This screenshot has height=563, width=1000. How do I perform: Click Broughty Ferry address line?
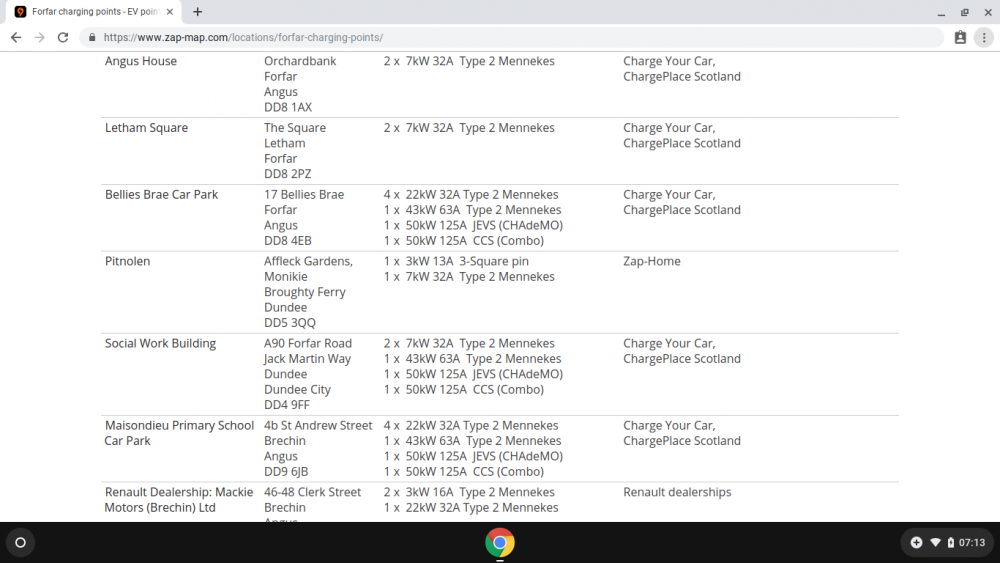tap(305, 292)
